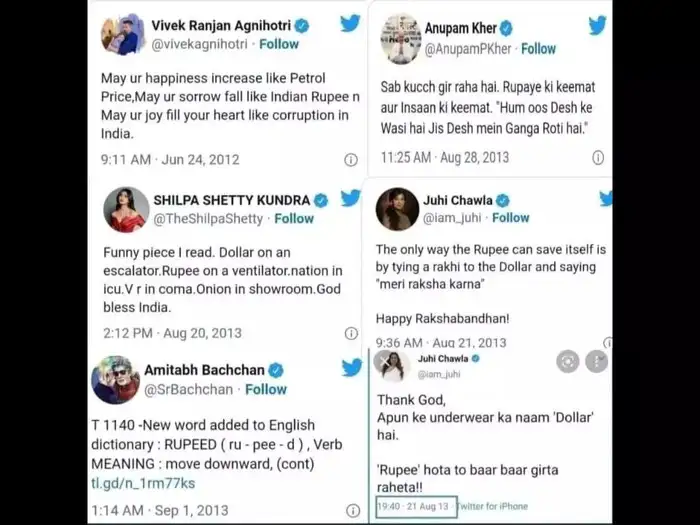Open the three-dot more options menu
700x525 pixels.
596,361
